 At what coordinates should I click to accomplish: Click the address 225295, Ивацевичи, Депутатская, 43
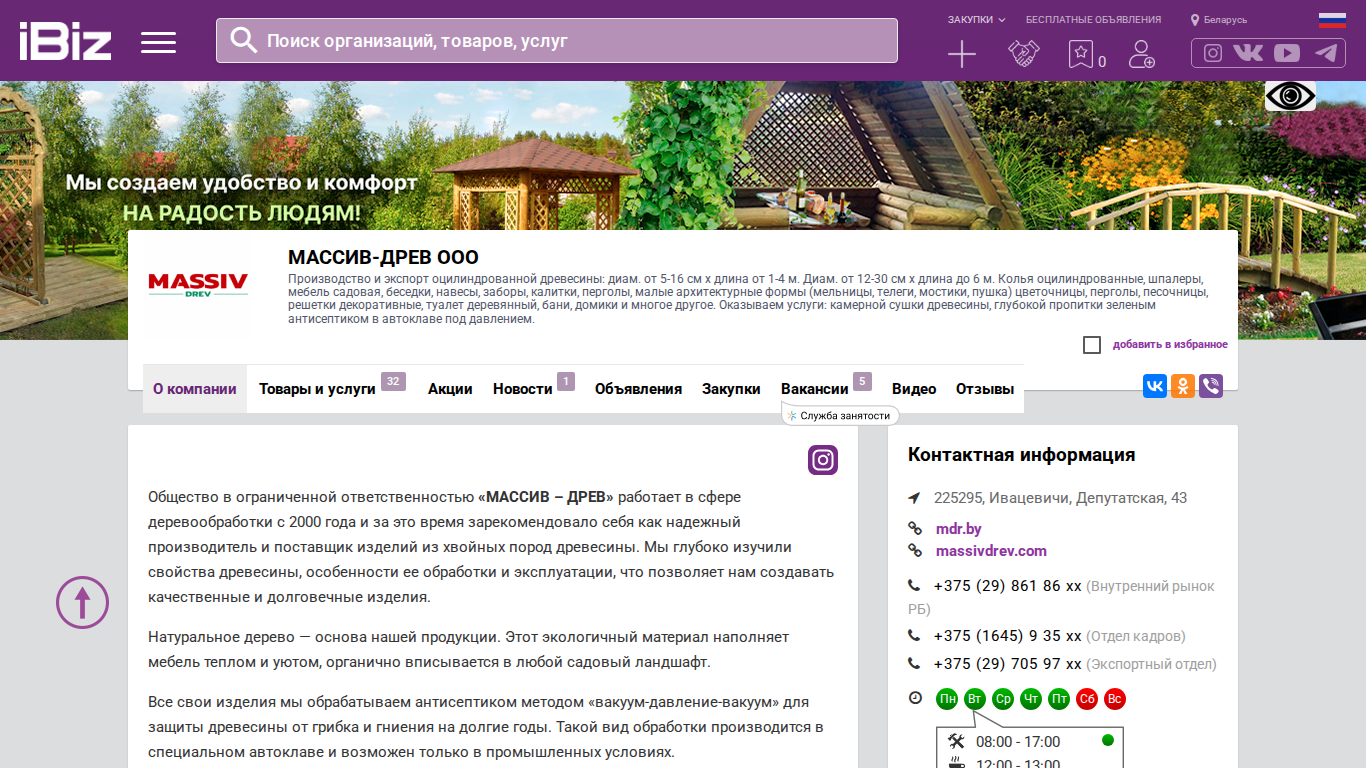tap(1060, 498)
